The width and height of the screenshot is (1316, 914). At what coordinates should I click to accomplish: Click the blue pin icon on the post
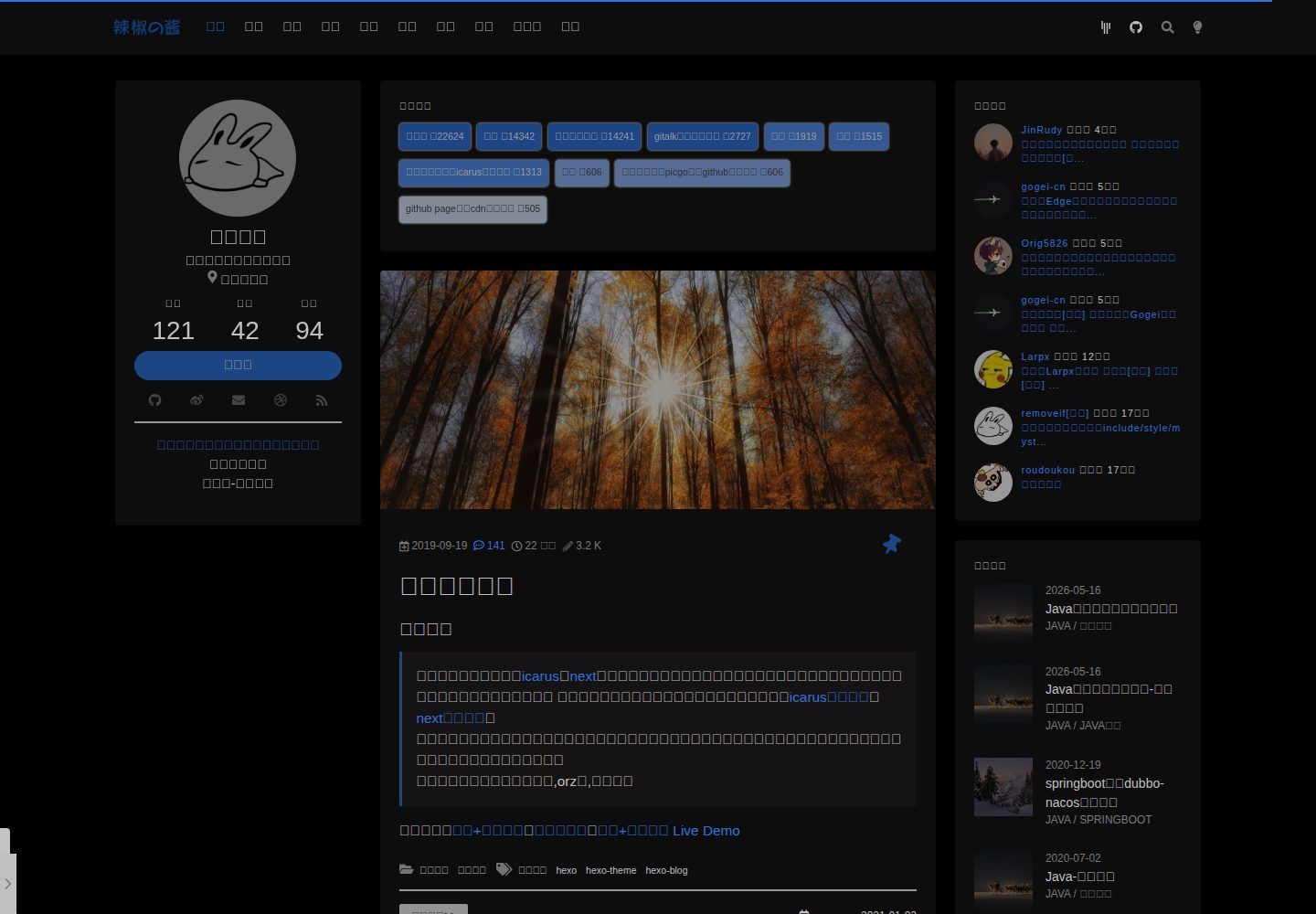(x=892, y=544)
